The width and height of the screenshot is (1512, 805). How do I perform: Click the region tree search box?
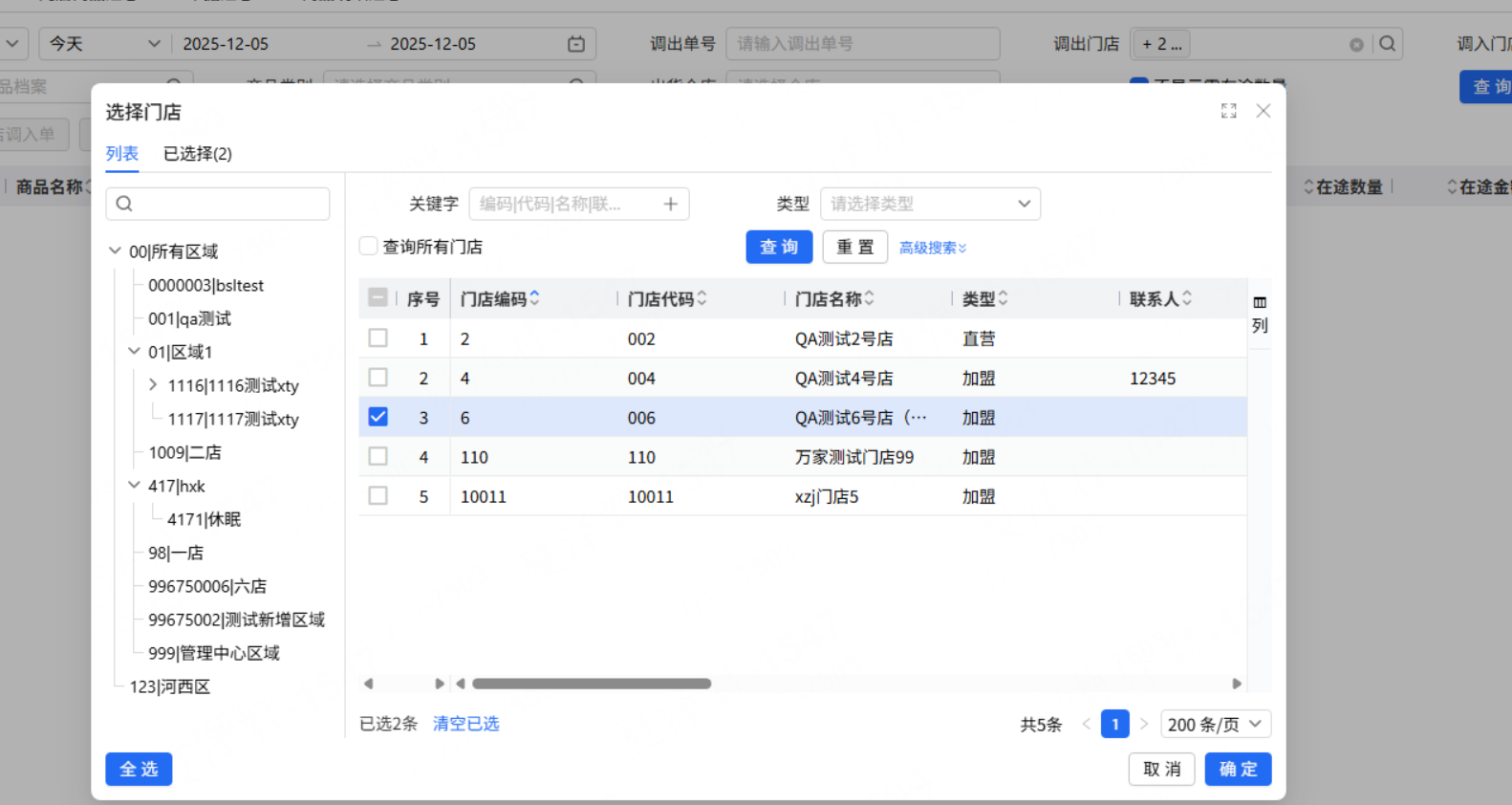(x=218, y=204)
